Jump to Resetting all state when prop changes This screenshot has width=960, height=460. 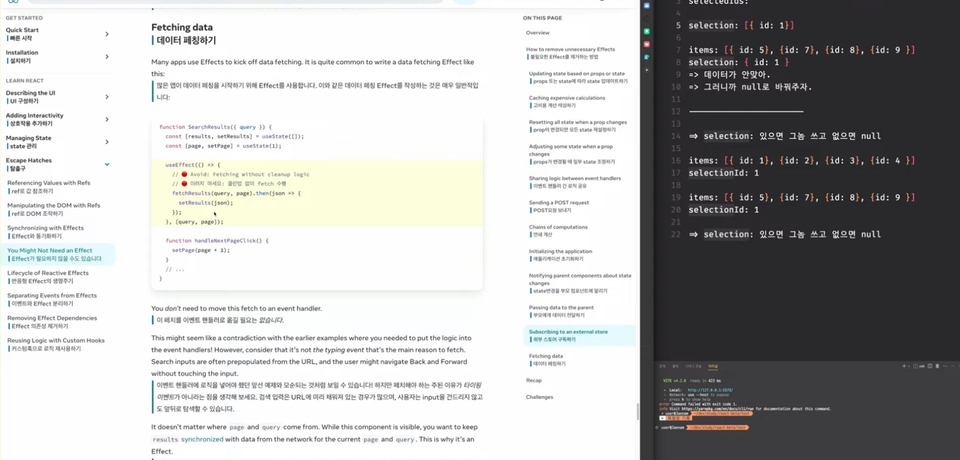(x=578, y=126)
